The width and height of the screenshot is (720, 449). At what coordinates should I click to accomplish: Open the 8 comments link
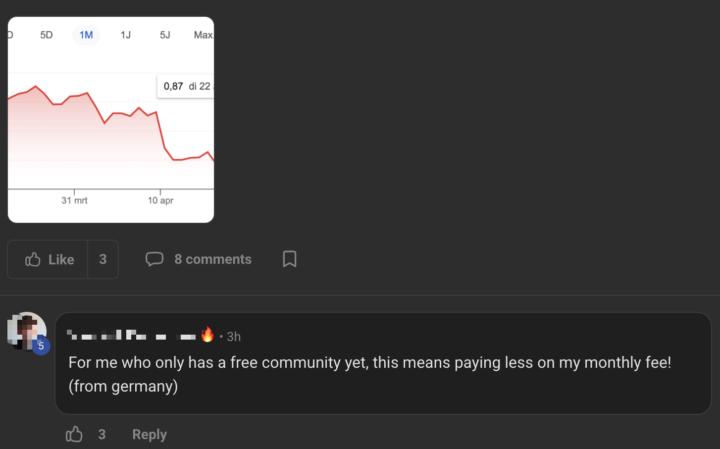pos(212,259)
